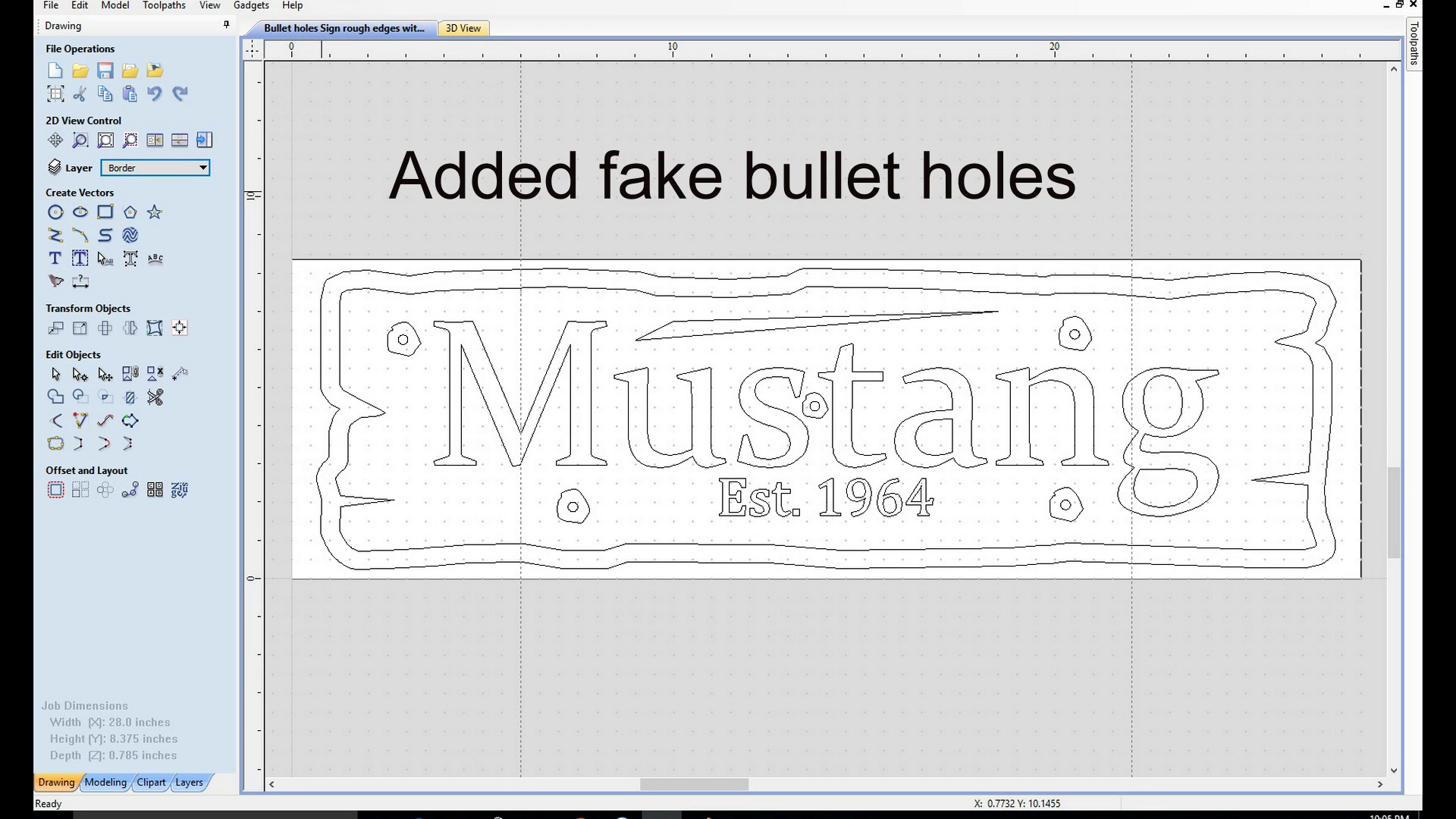Create a new file from File Operations
This screenshot has width=1456, height=819.
click(55, 71)
